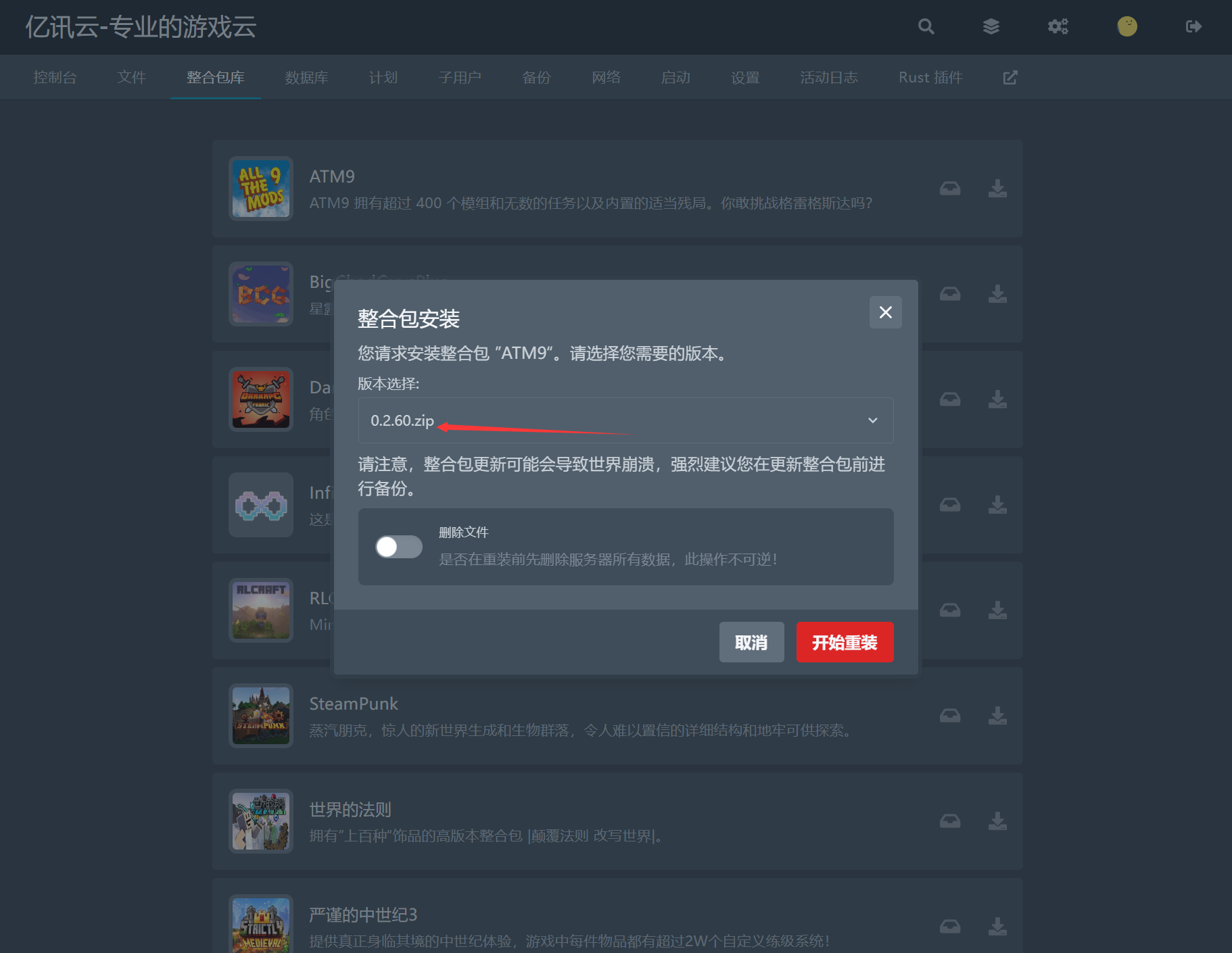
Task: Open the 控制台 tab
Action: [x=55, y=78]
